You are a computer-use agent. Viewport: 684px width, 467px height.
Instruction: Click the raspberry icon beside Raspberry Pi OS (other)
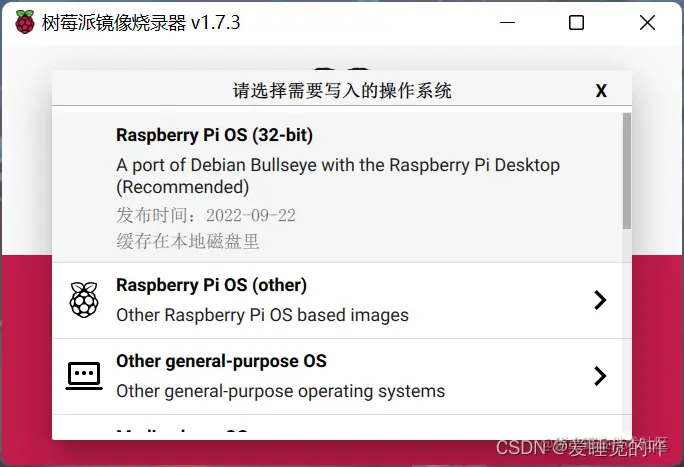click(x=84, y=300)
